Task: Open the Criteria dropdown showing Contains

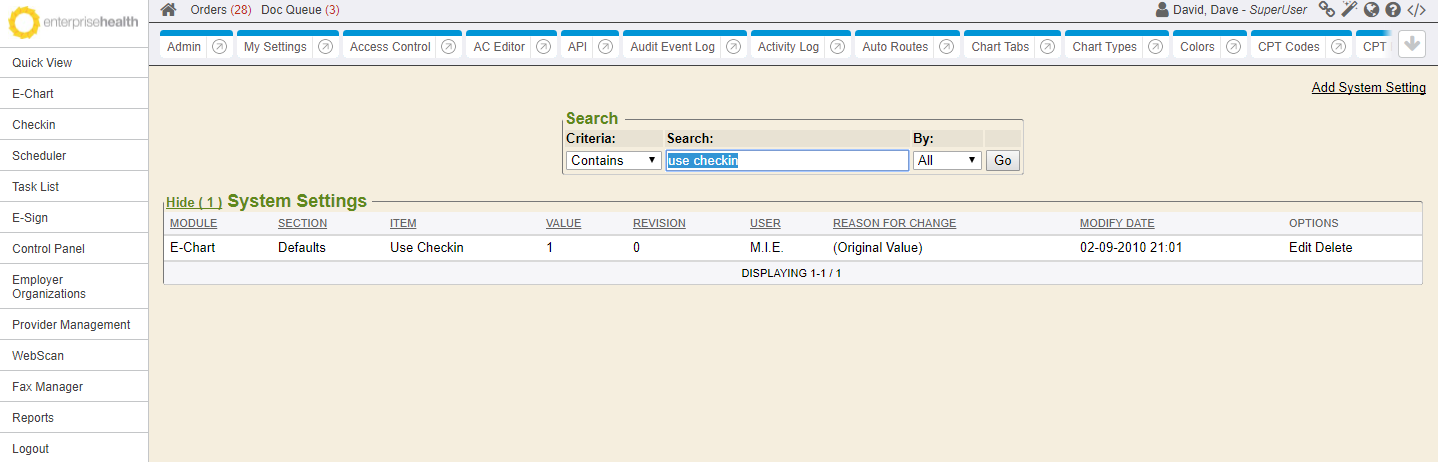Action: pyautogui.click(x=614, y=160)
